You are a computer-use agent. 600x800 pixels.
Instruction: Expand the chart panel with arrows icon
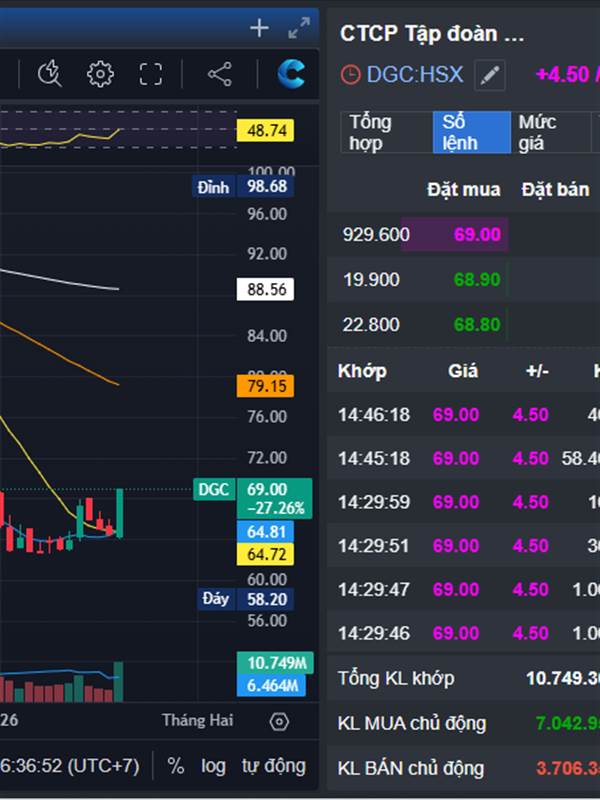click(x=299, y=28)
